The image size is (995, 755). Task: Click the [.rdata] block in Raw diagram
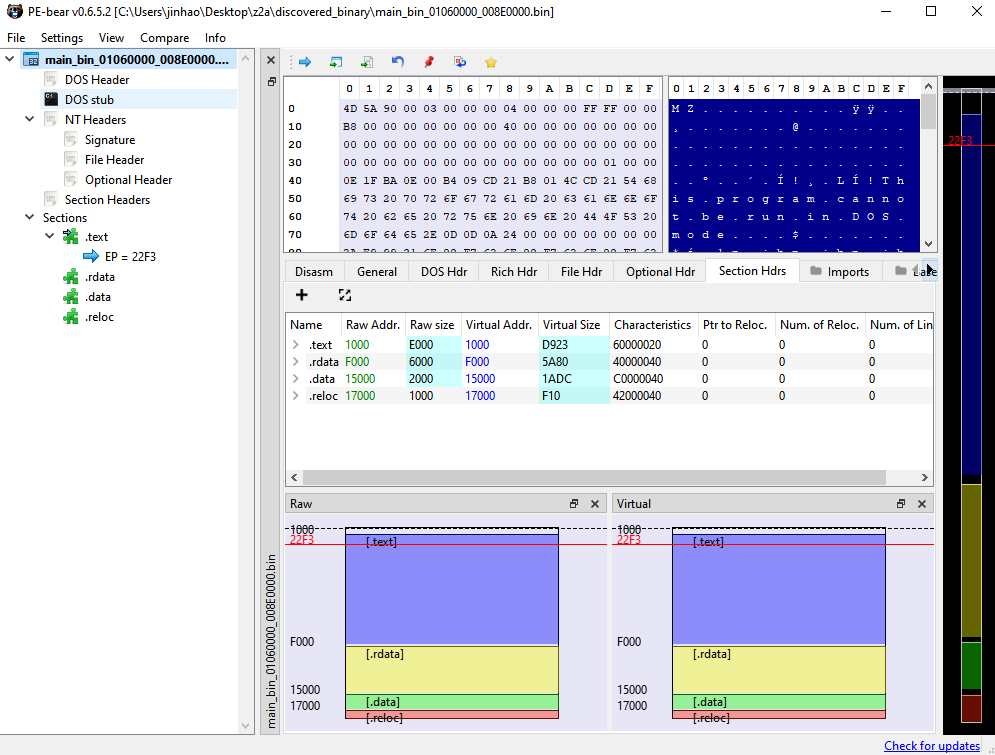click(450, 669)
